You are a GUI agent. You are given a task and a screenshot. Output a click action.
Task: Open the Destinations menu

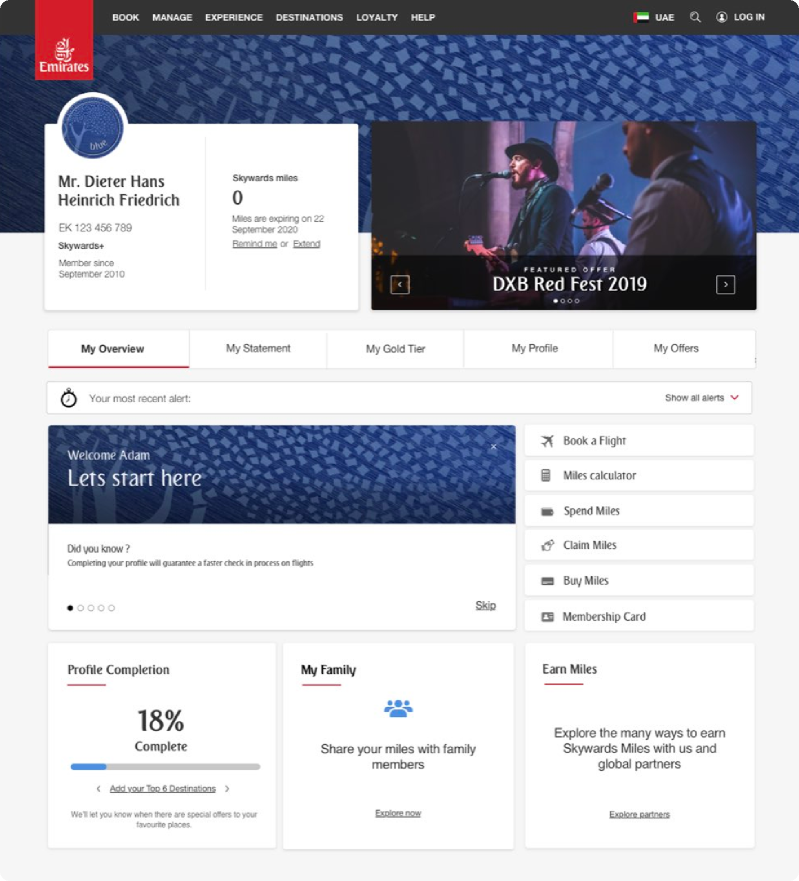click(309, 17)
